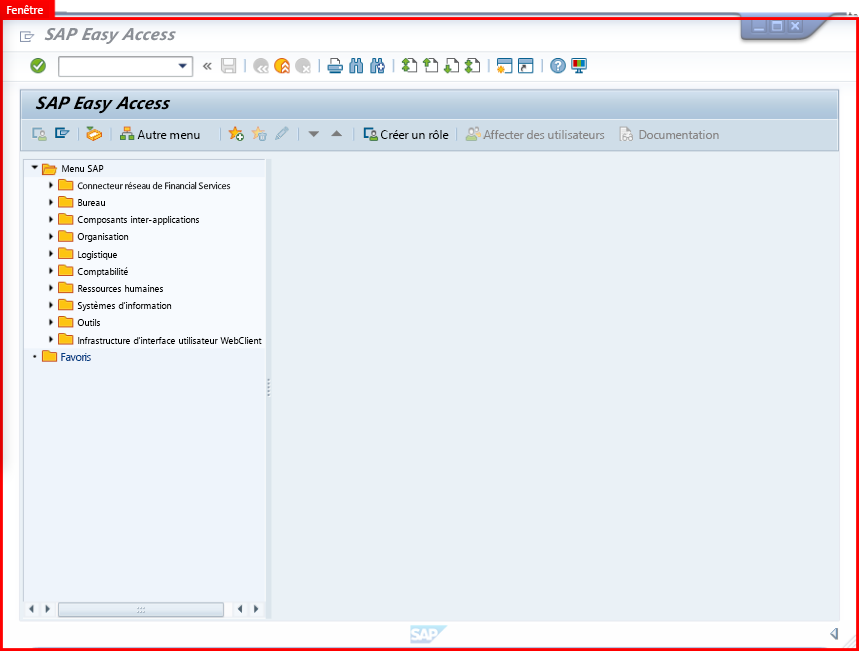This screenshot has height=651, width=859.
Task: Select the Menu SAP label
Action: 82,168
